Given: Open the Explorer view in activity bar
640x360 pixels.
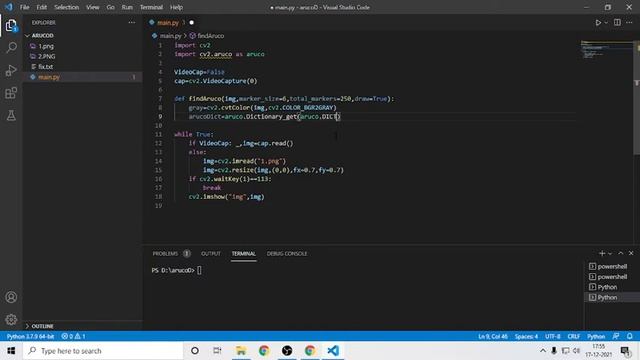Looking at the screenshot, I should (11, 26).
